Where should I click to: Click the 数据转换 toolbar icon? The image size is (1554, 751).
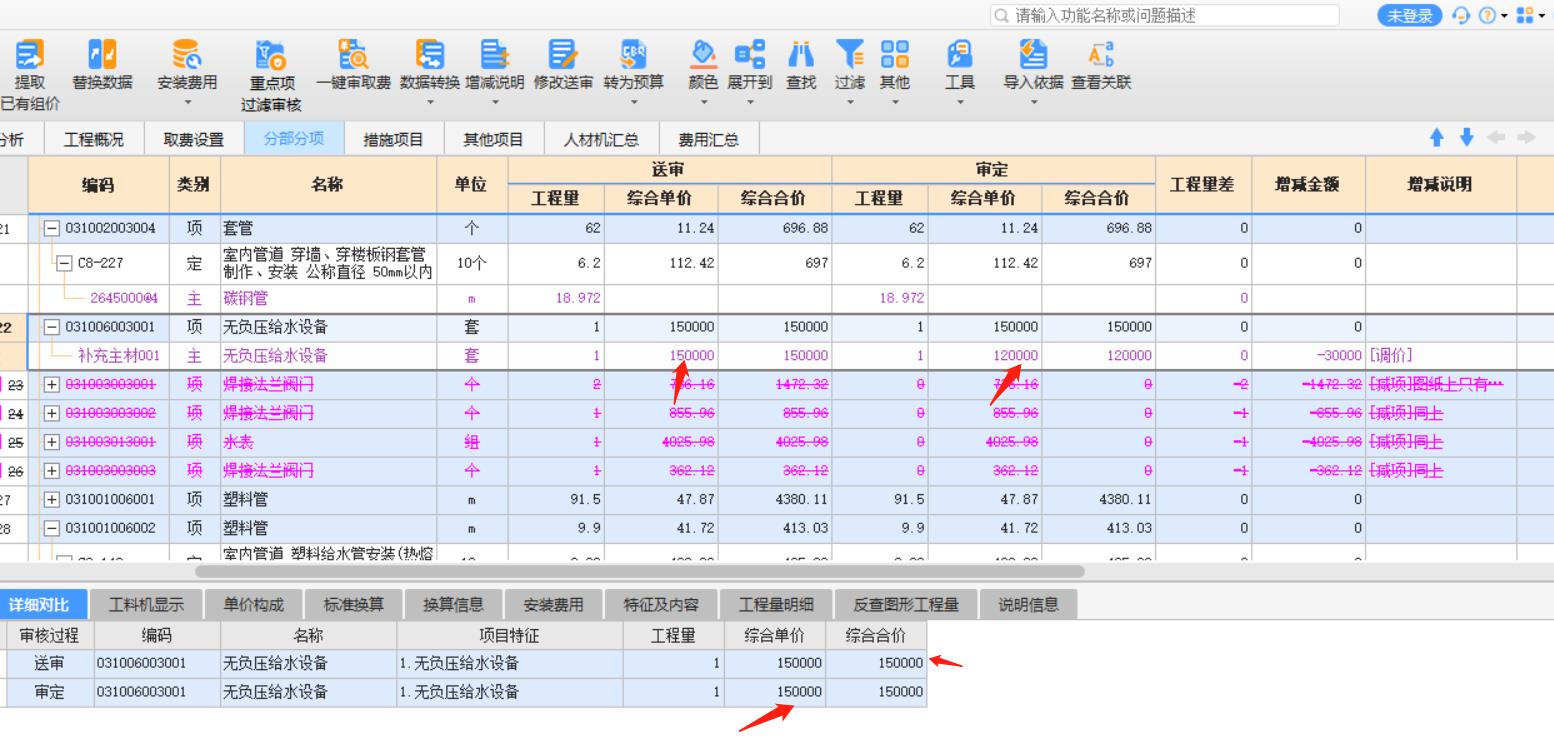(430, 54)
